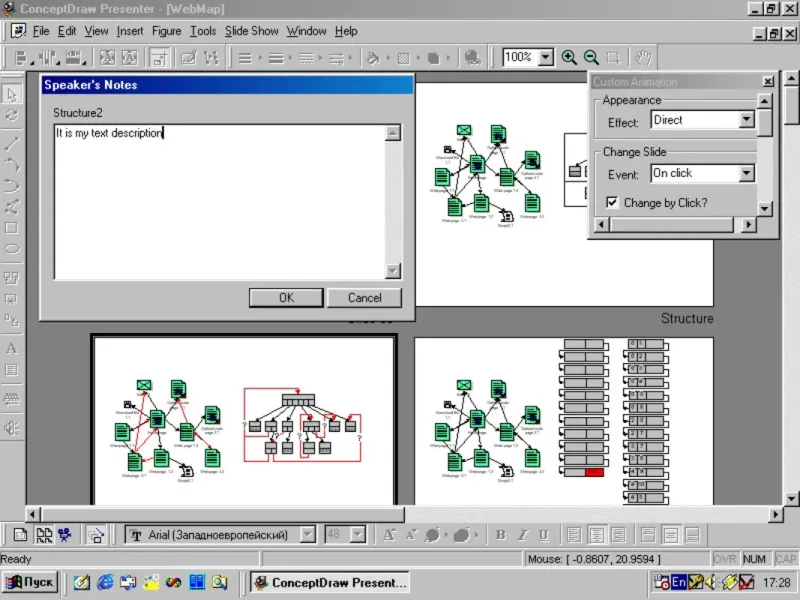This screenshot has height=600, width=800.
Task: Click the zoom to area icon
Action: point(613,57)
